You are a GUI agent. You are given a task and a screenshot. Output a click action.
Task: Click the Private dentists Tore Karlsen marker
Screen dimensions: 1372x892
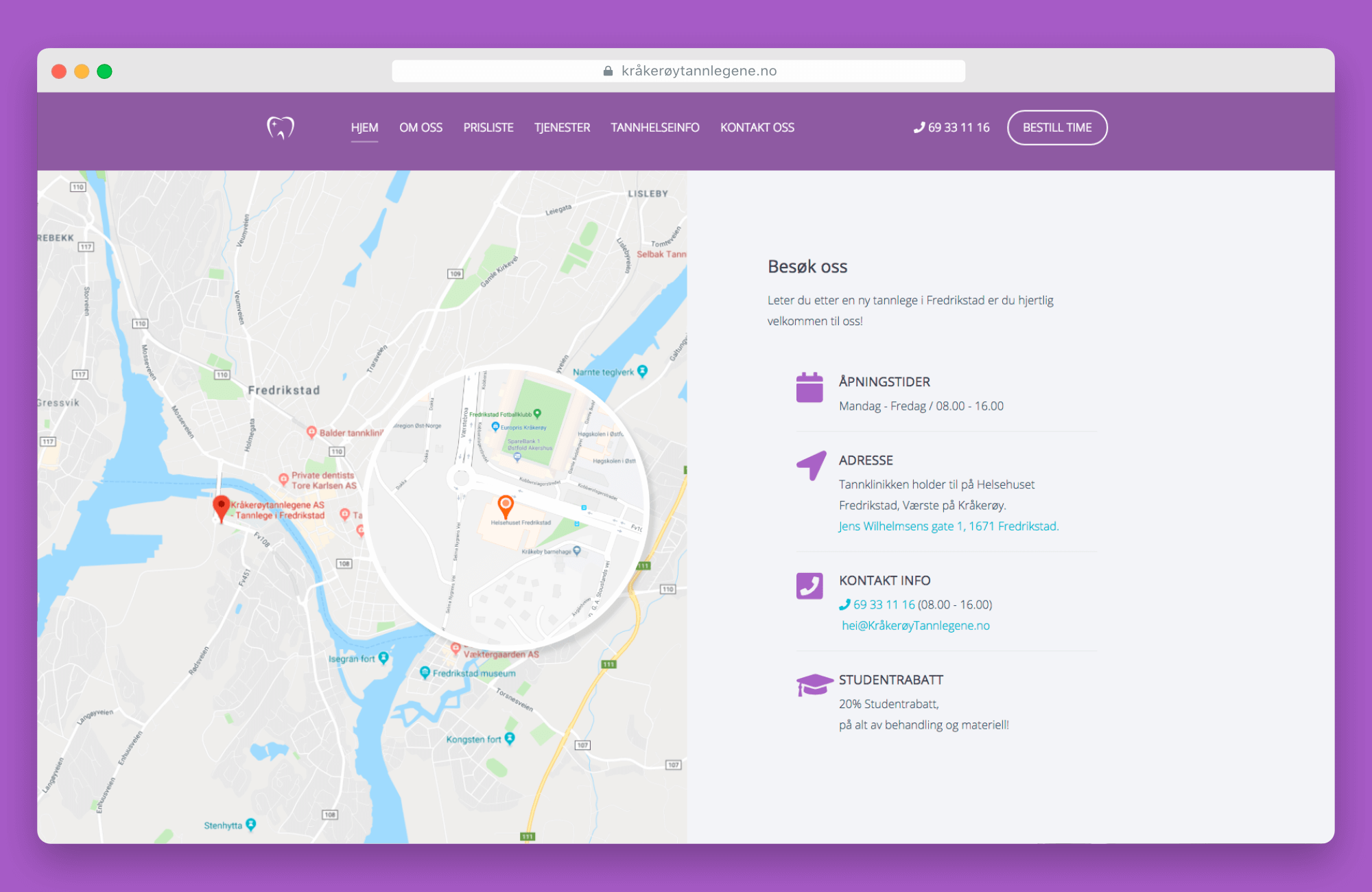[283, 478]
